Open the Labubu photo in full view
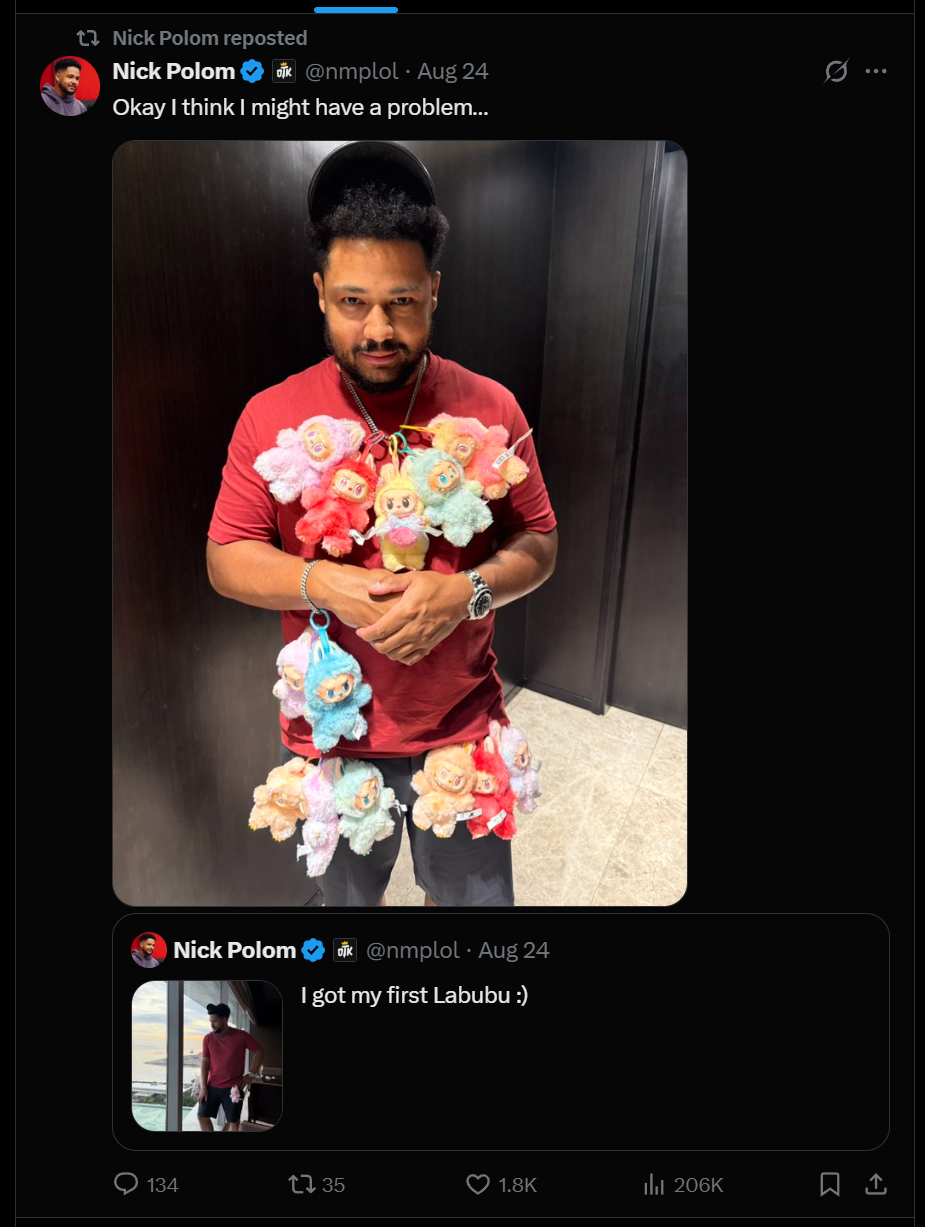925x1227 pixels. (400, 523)
